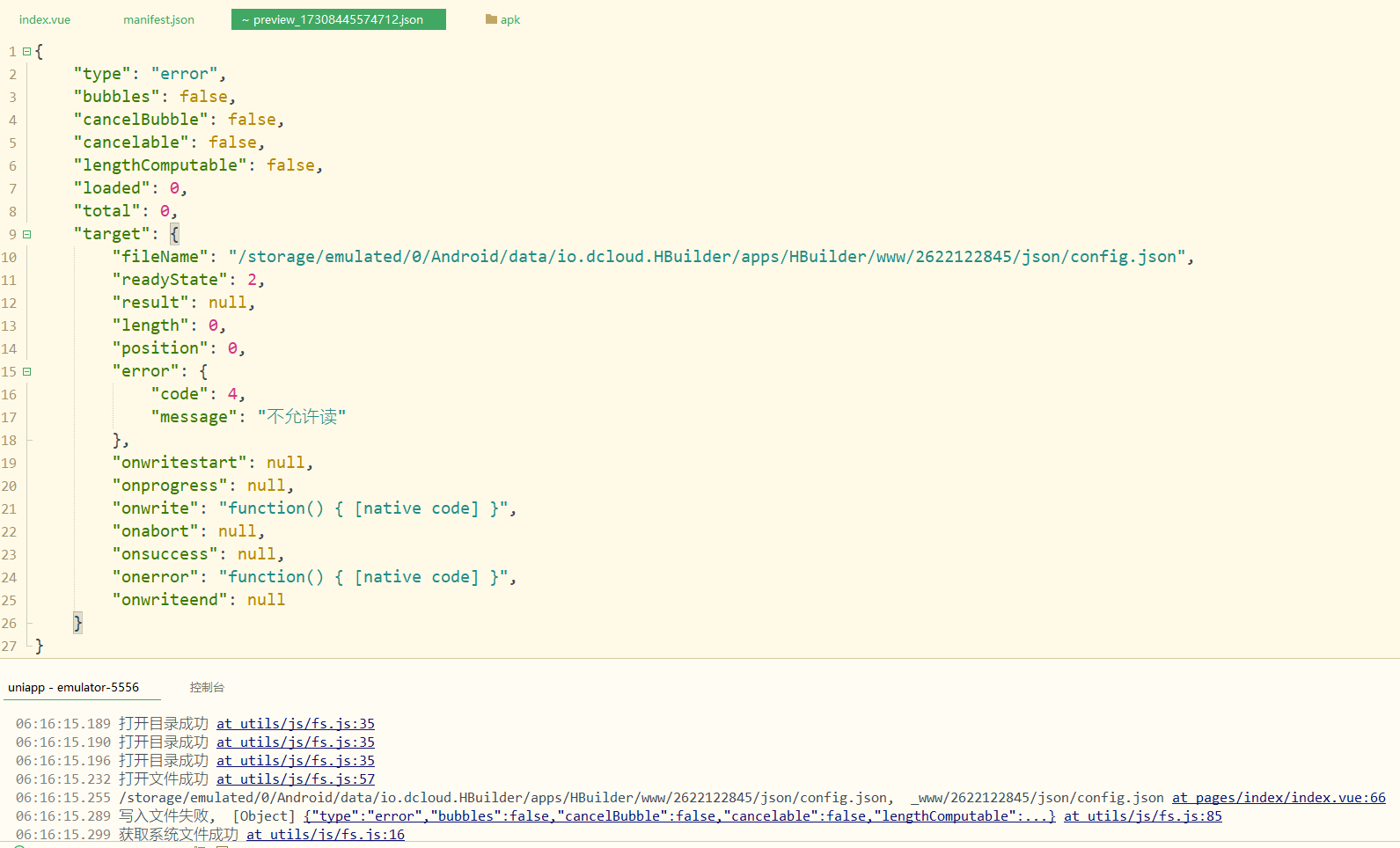Open link at utils/js/fs.js:85
The width and height of the screenshot is (1400, 848).
click(x=1143, y=816)
